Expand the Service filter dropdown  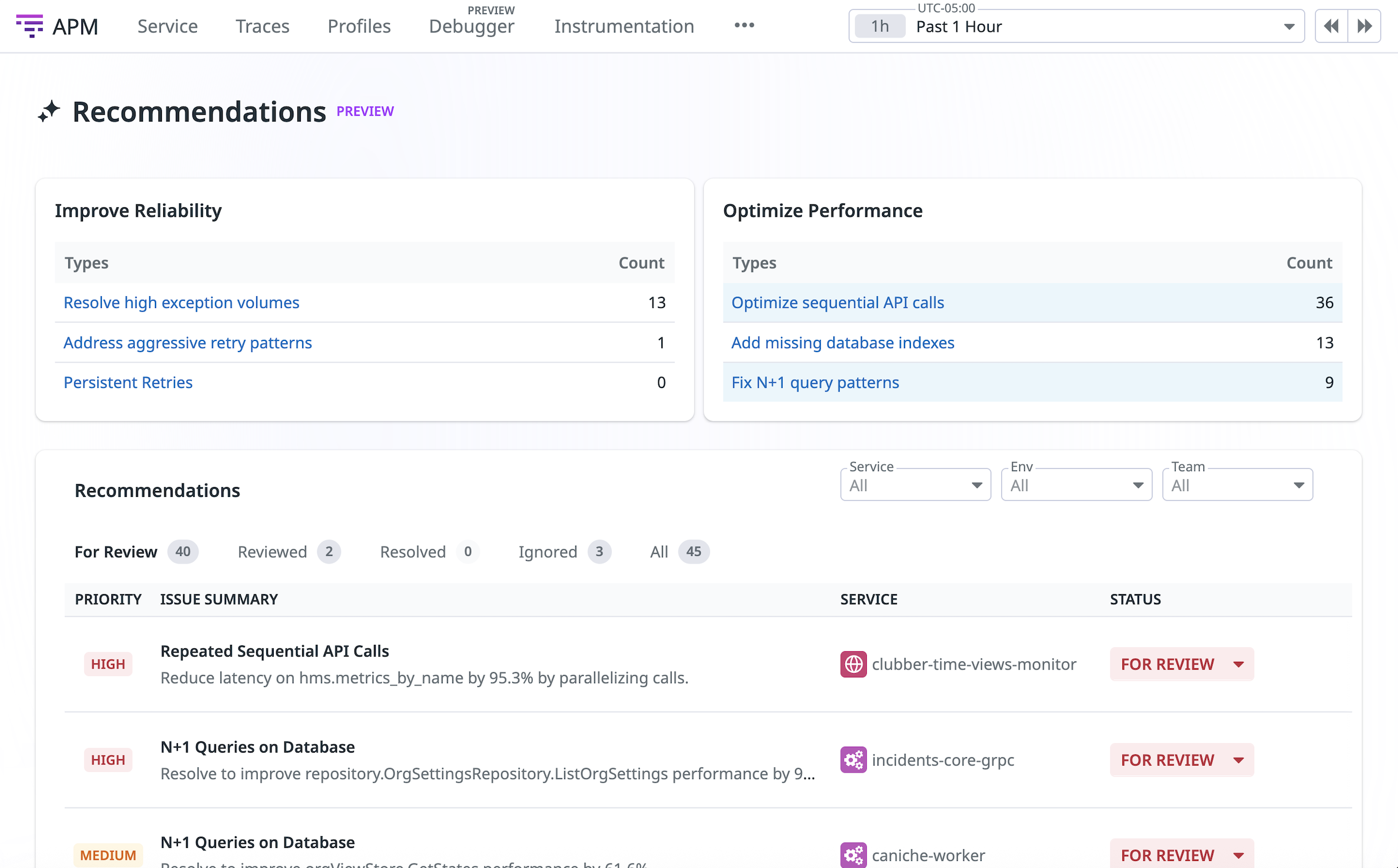(x=915, y=485)
